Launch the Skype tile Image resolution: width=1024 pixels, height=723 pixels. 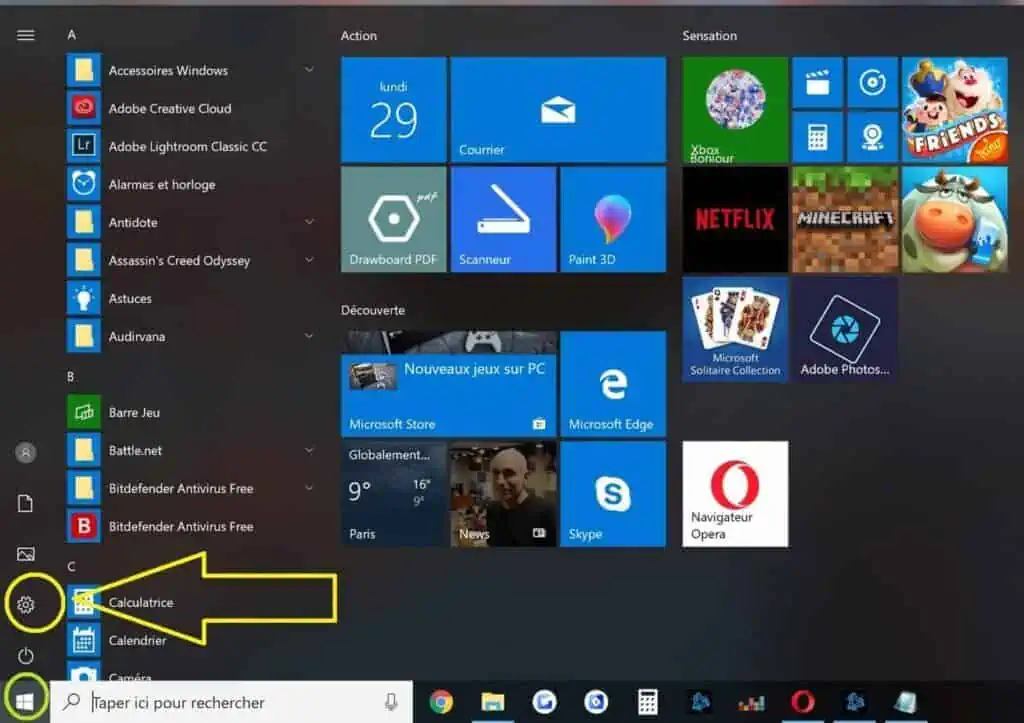point(613,494)
